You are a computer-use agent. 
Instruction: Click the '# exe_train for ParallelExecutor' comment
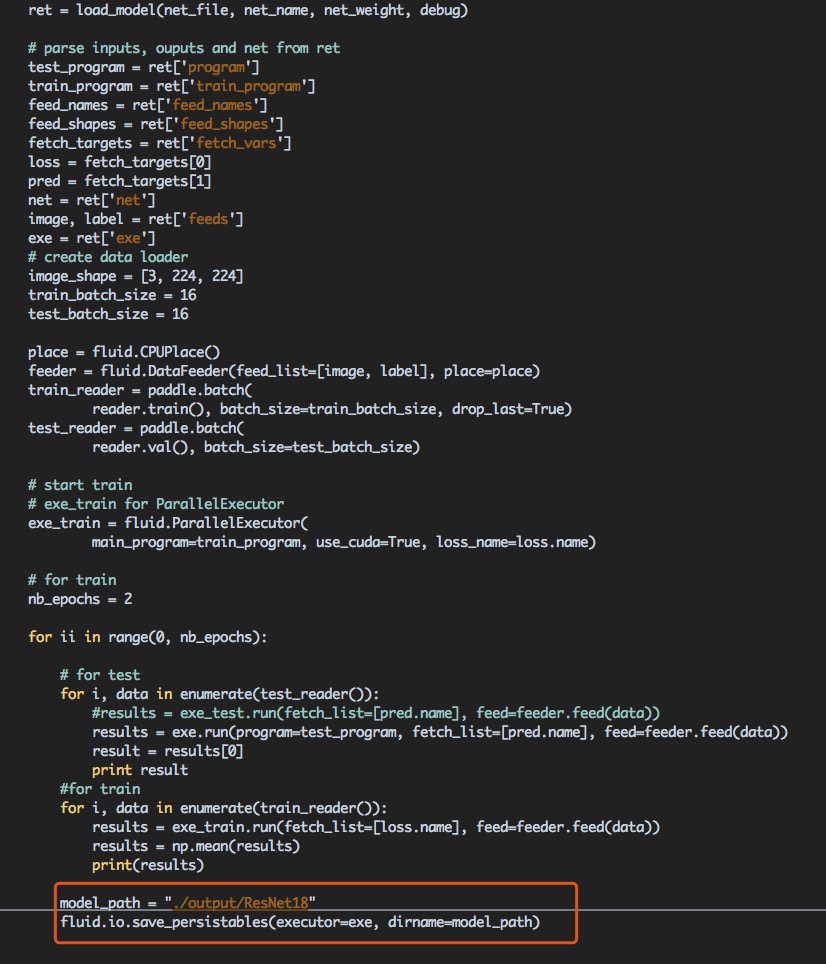point(156,504)
